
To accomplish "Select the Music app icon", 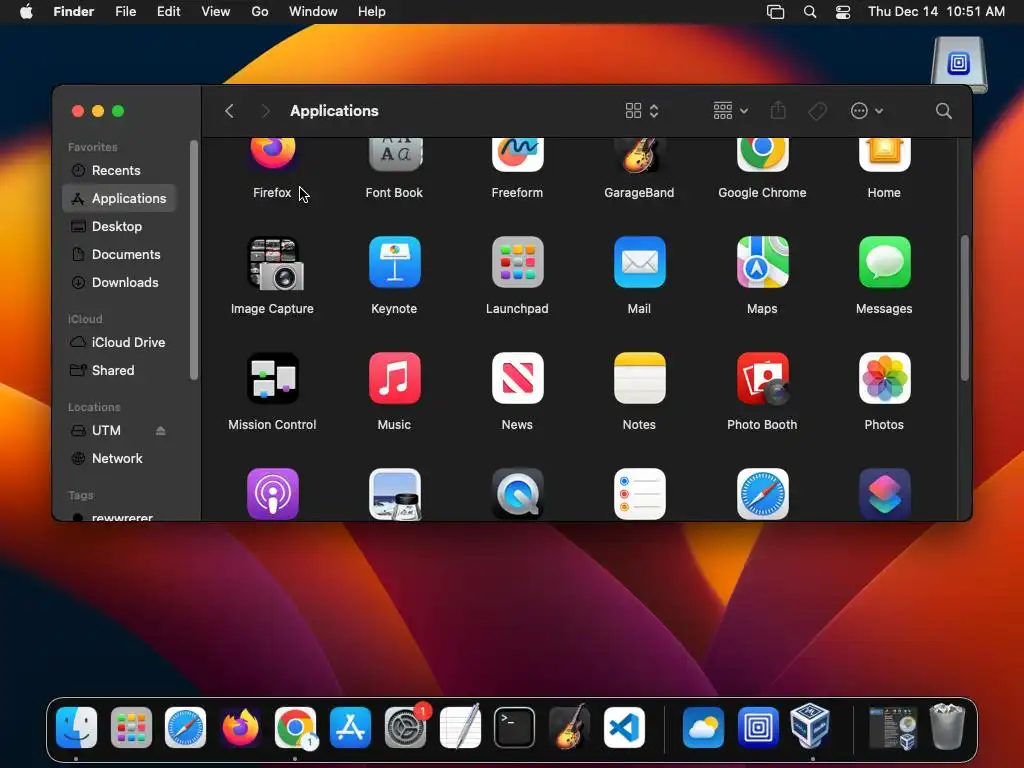I will [394, 378].
